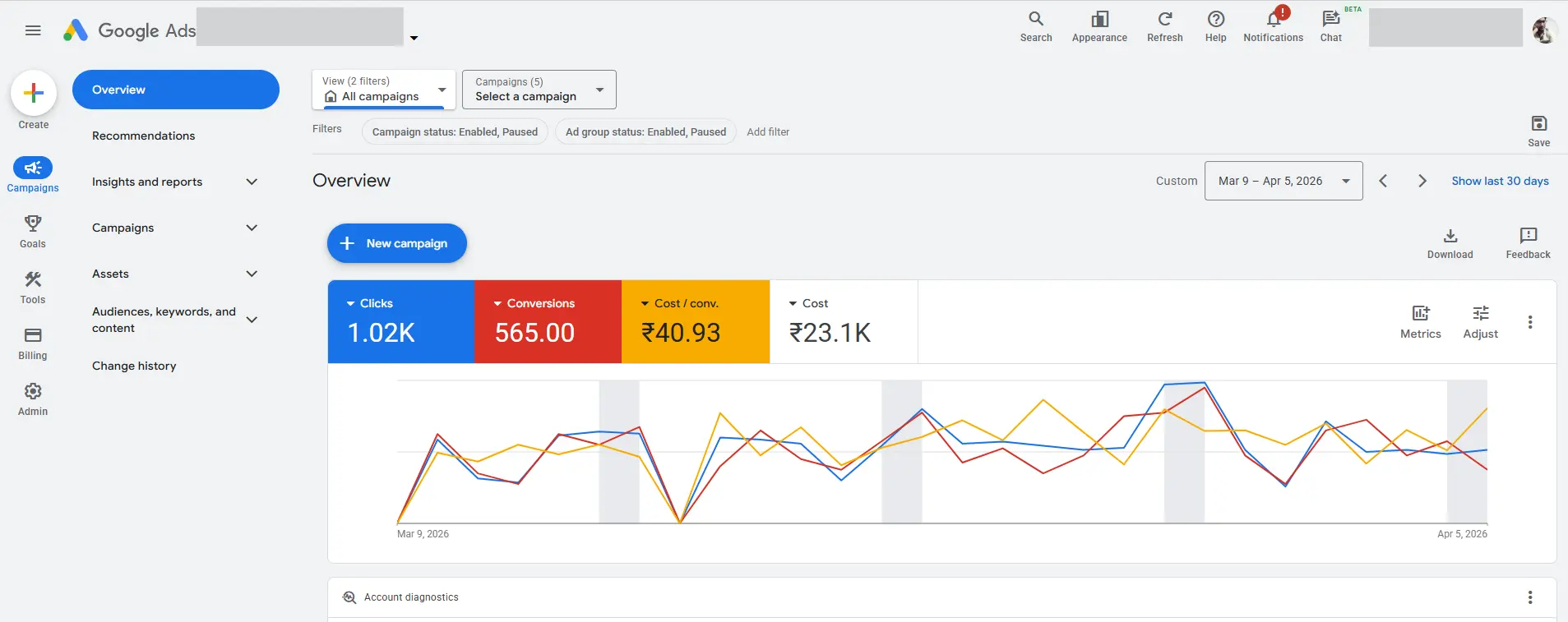Expand the Assets section
The image size is (1568, 622).
coord(252,274)
